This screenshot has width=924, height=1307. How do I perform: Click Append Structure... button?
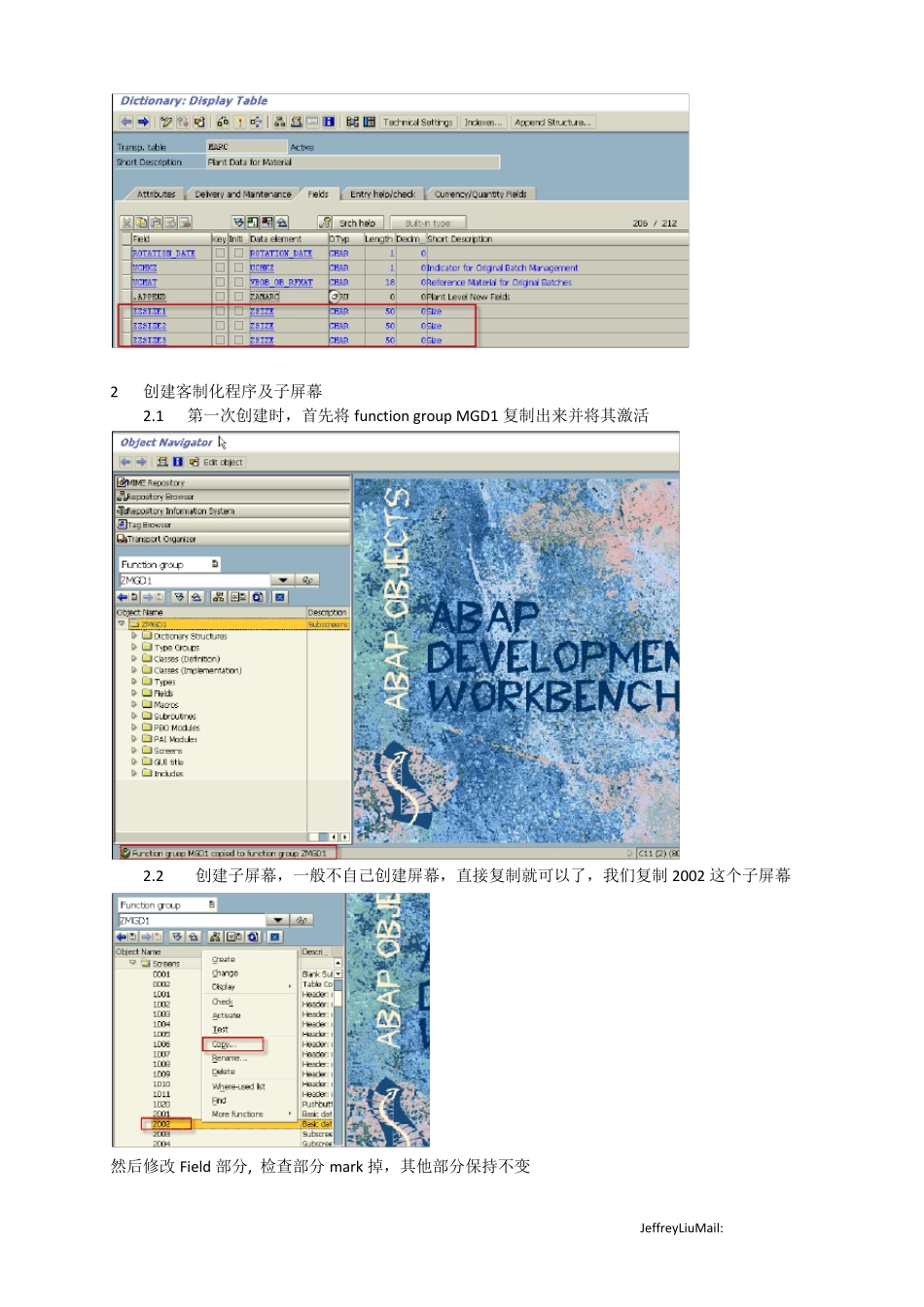[552, 123]
